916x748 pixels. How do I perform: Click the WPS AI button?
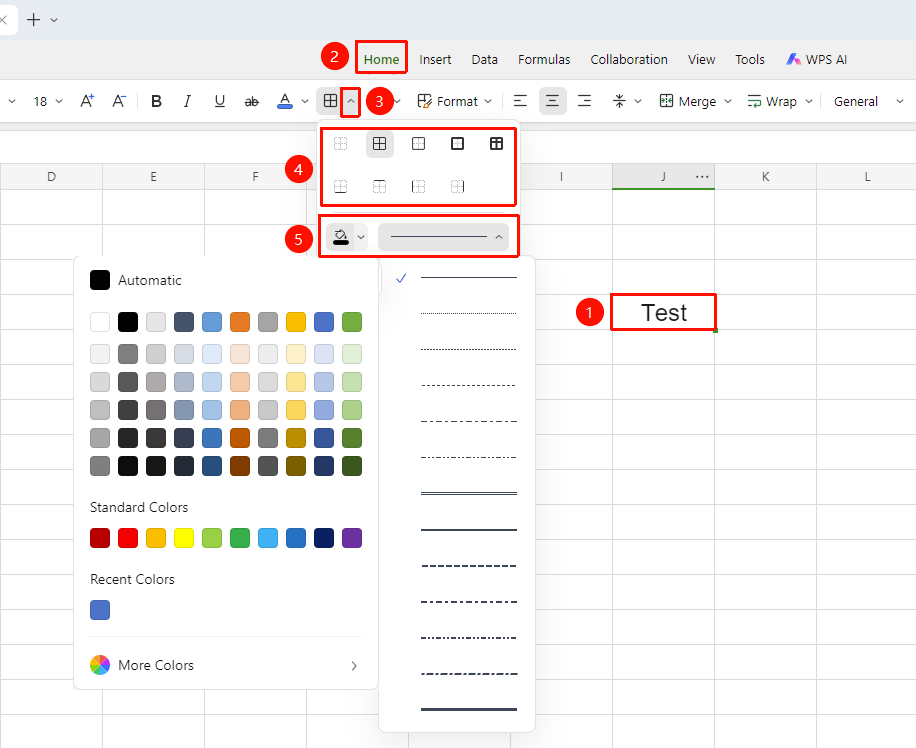[817, 60]
